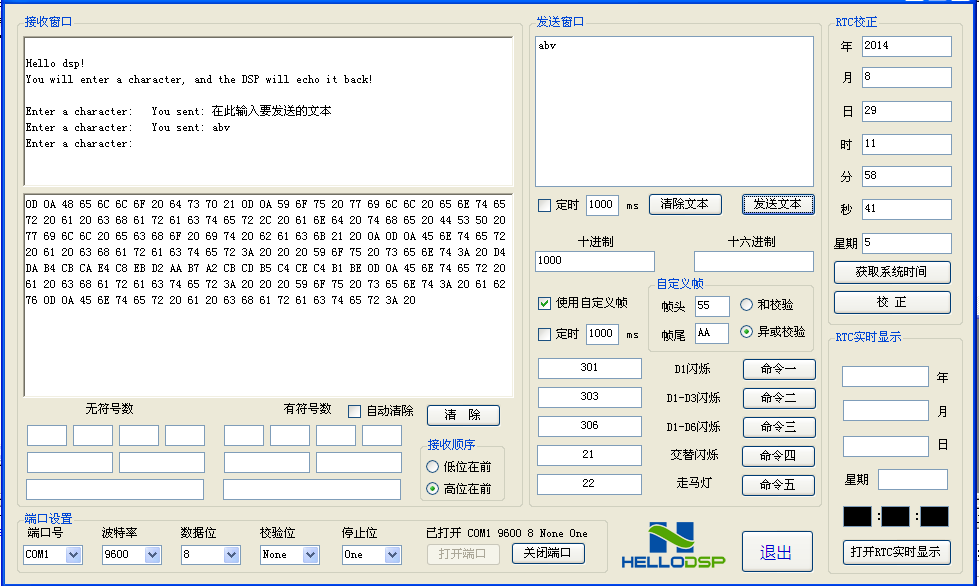Click the 分 field showing 58

(907, 176)
